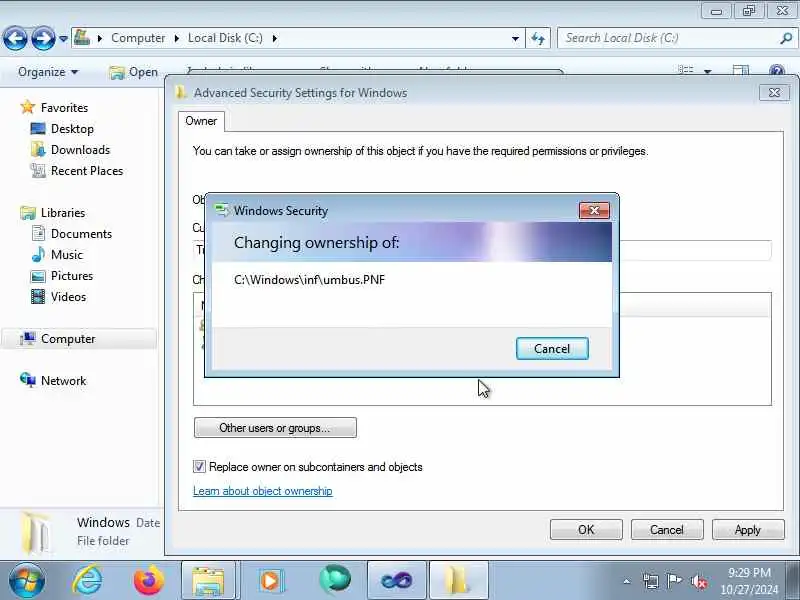Cancel the ownership change in Windows Security

pos(552,348)
